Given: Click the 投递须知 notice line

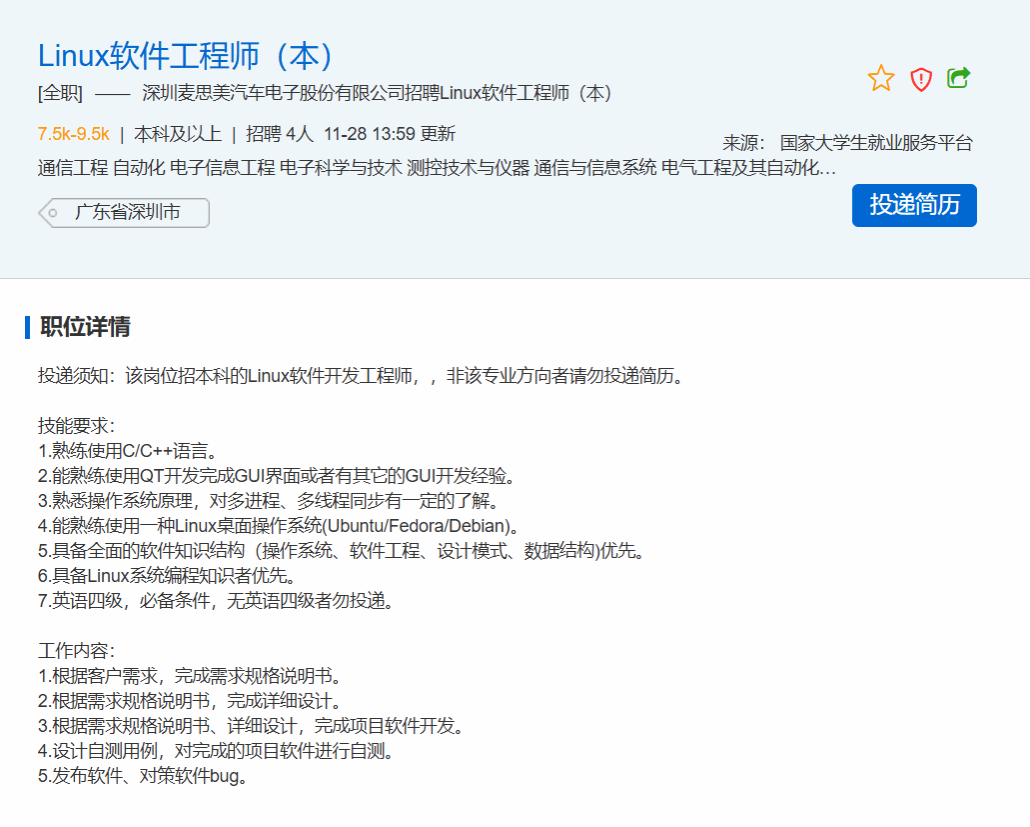Looking at the screenshot, I should pos(360,377).
